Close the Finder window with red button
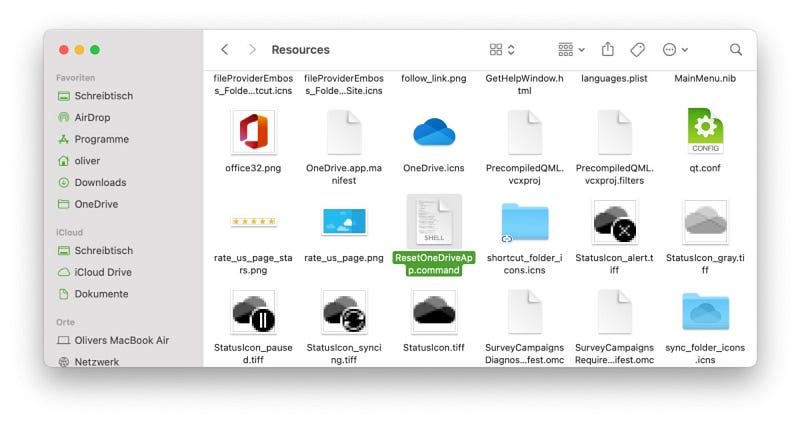 point(64,49)
